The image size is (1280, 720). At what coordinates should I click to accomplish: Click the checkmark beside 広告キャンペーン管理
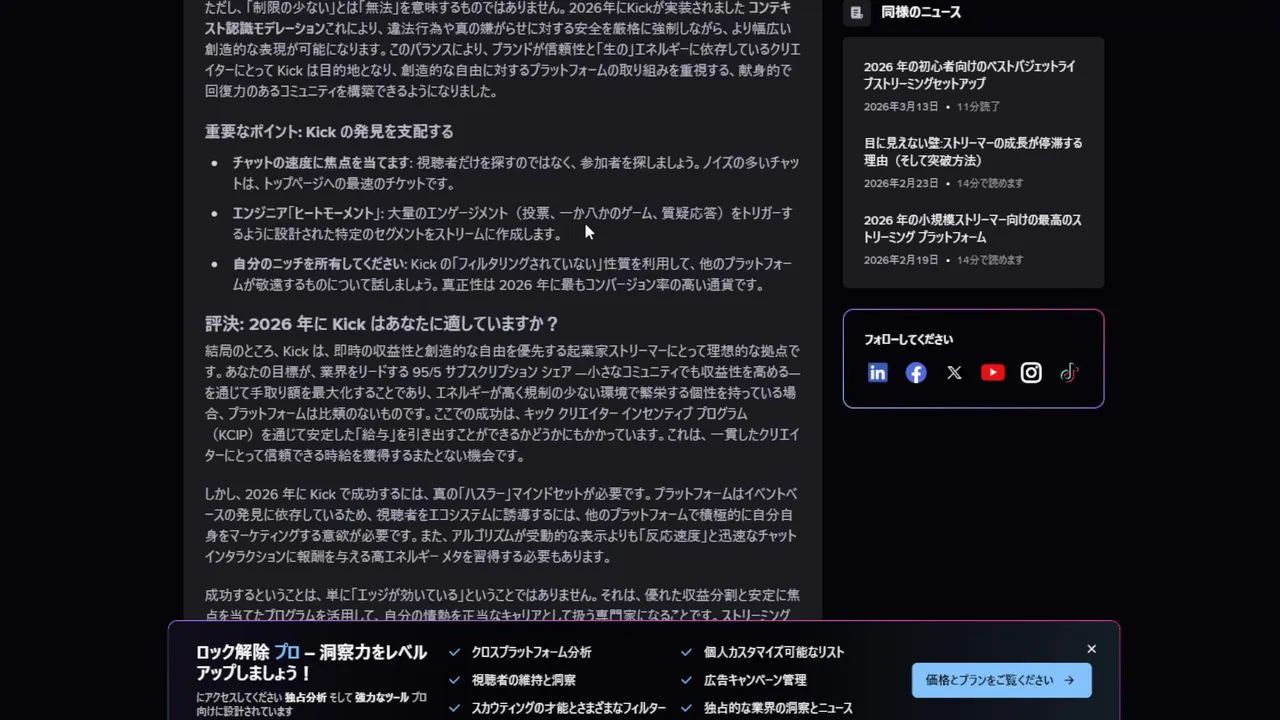(x=686, y=680)
